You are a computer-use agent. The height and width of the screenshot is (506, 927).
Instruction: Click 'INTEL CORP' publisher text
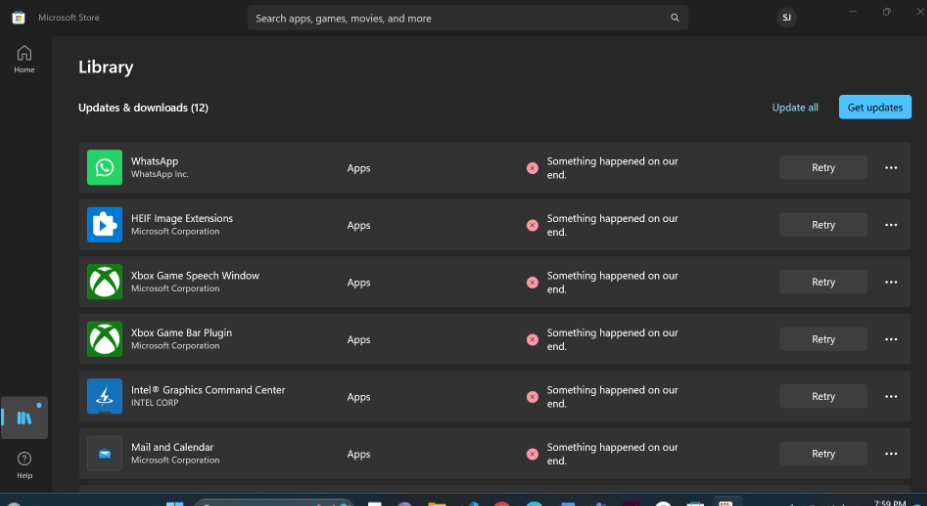coord(154,403)
